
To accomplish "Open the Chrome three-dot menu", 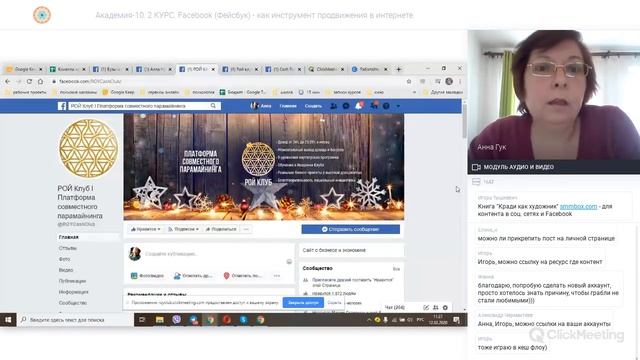I will (460, 81).
